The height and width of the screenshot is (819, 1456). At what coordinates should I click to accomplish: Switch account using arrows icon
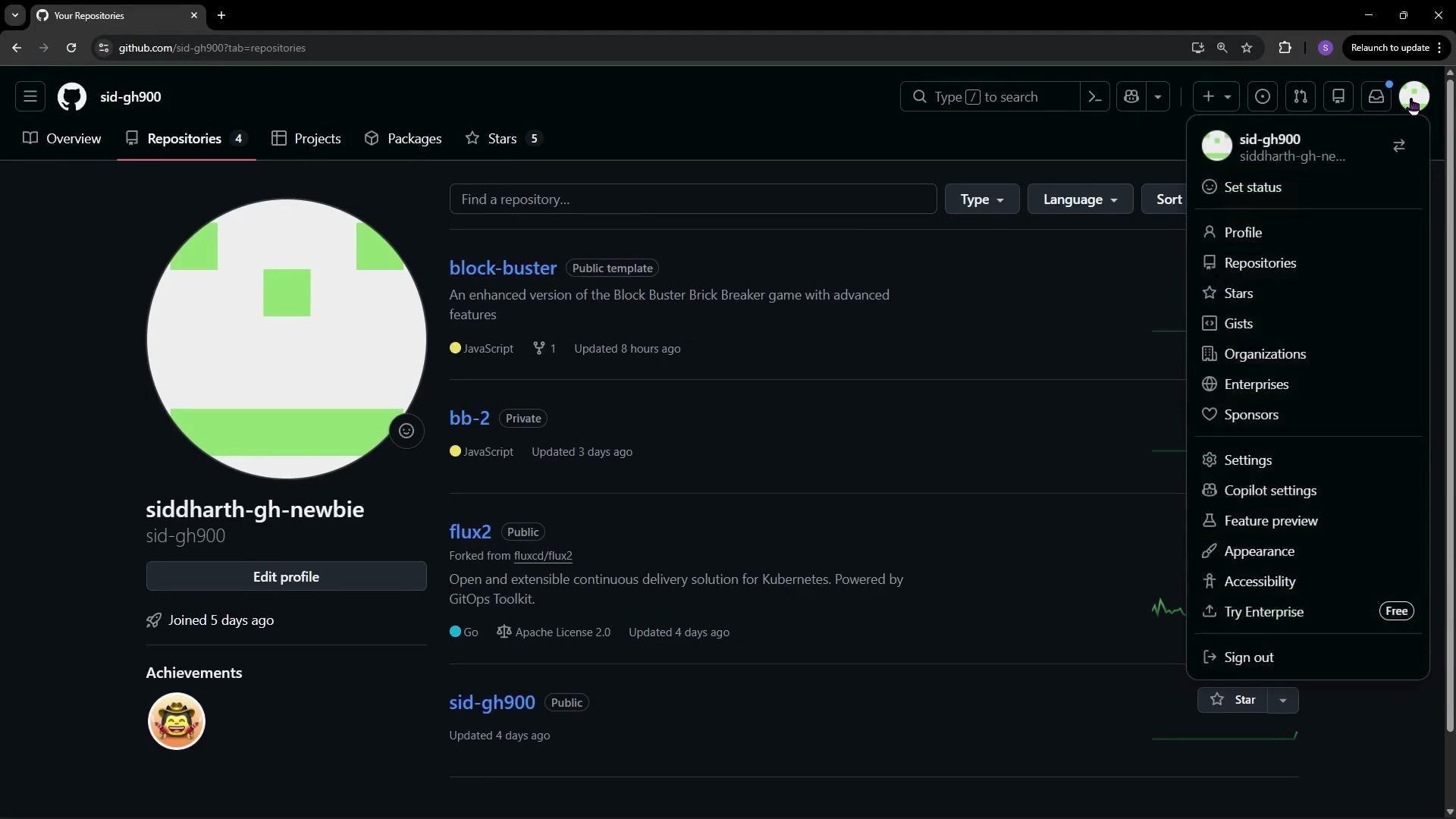coord(1399,146)
